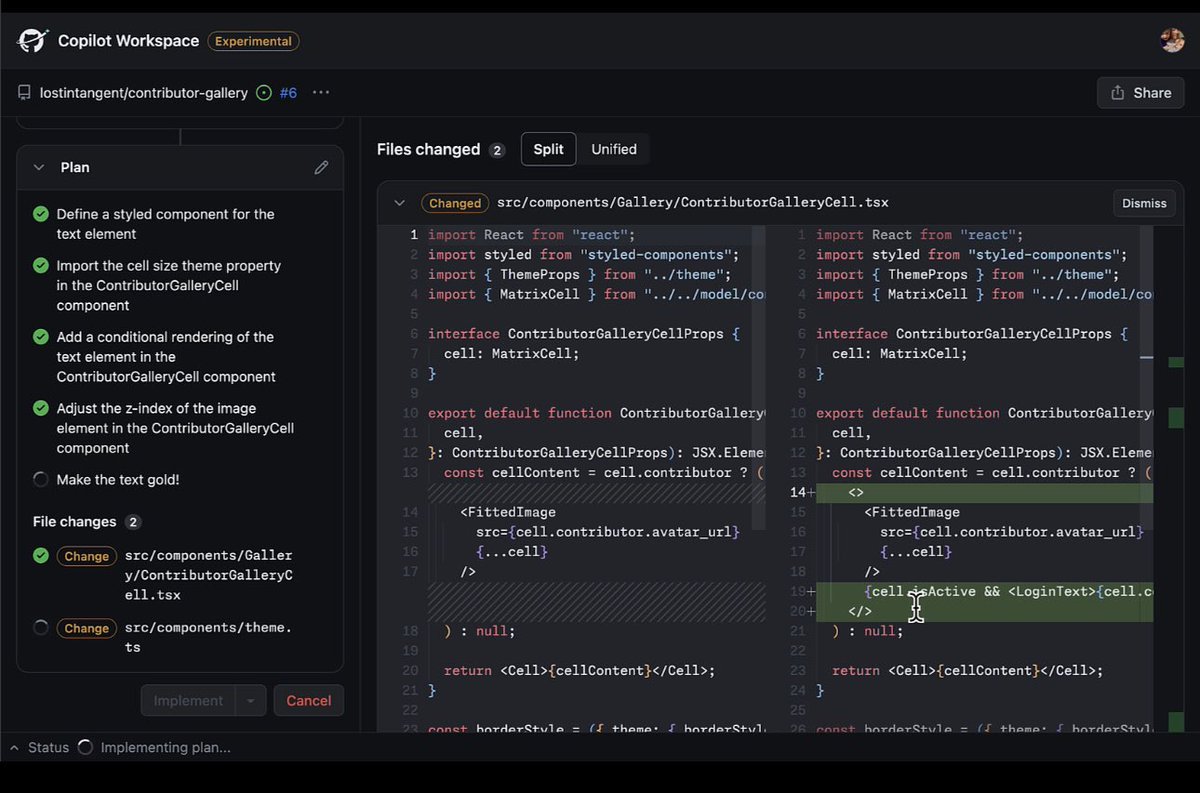Screen dimensions: 1200x793
Task: Click the status bar loading spinner
Action: click(85, 747)
